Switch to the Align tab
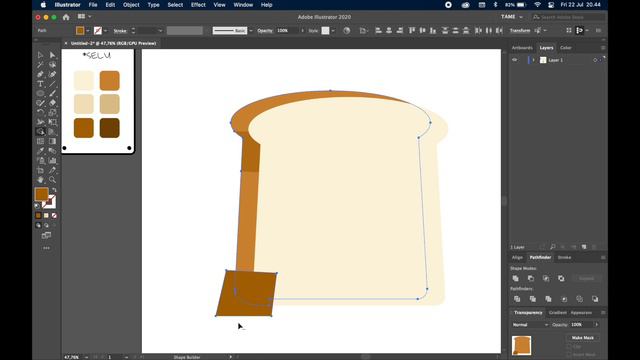Viewport: 640px width, 360px height. tap(517, 258)
